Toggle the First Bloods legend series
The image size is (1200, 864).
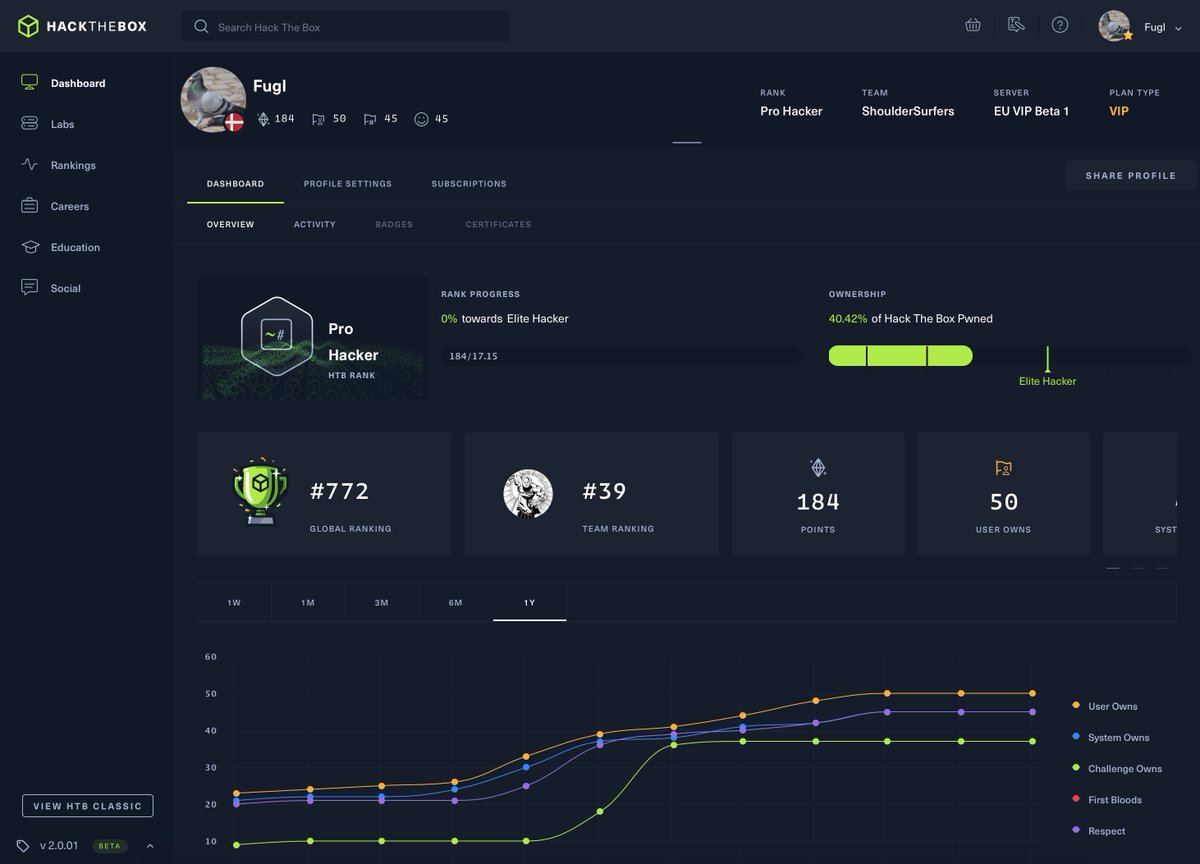[x=1107, y=800]
